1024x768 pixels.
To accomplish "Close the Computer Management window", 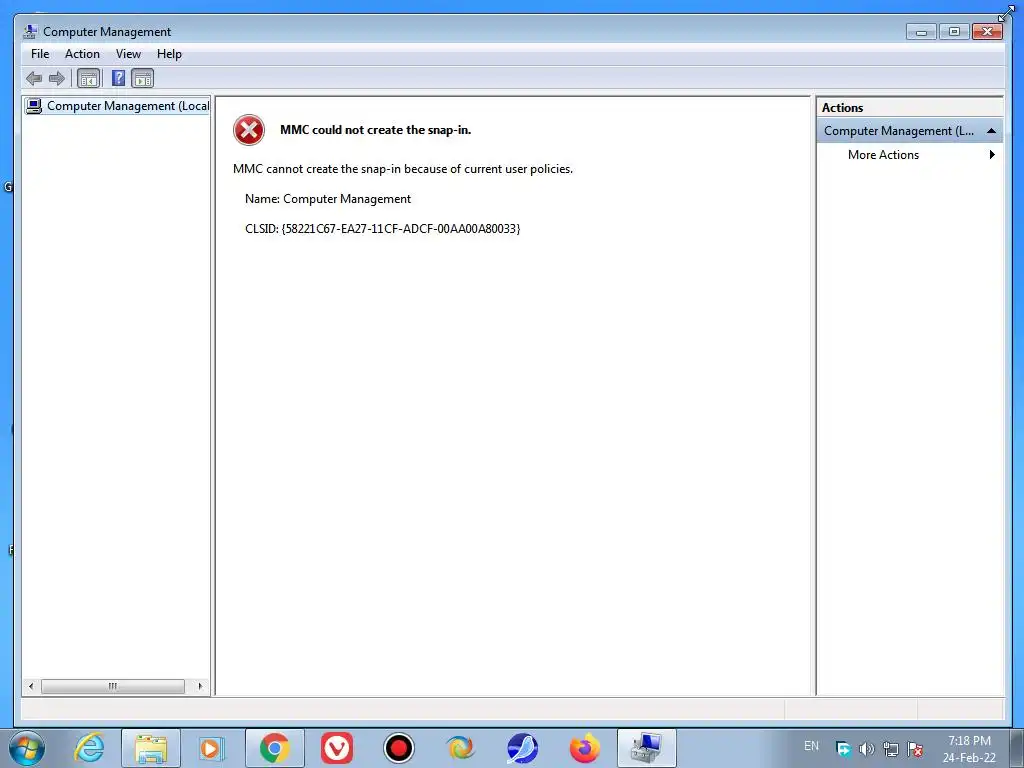I will click(x=987, y=31).
